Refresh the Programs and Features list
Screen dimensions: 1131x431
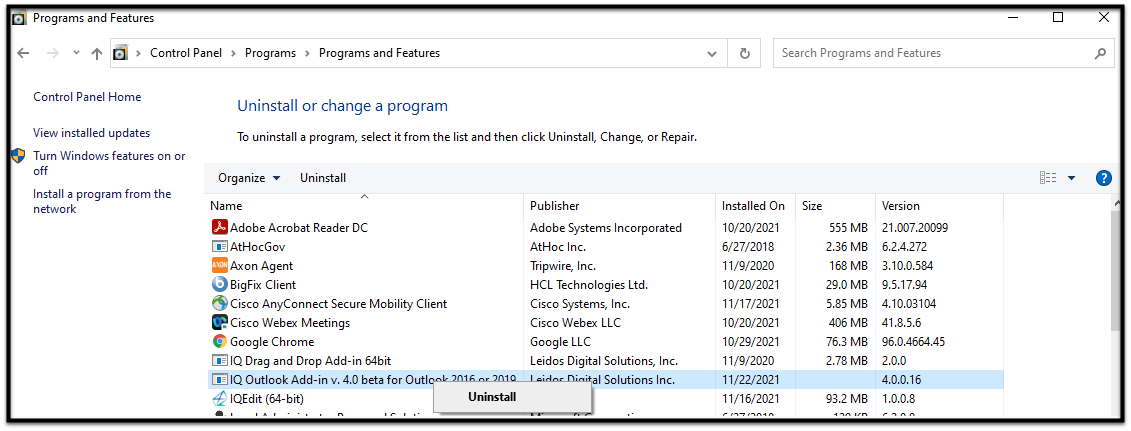tap(744, 53)
